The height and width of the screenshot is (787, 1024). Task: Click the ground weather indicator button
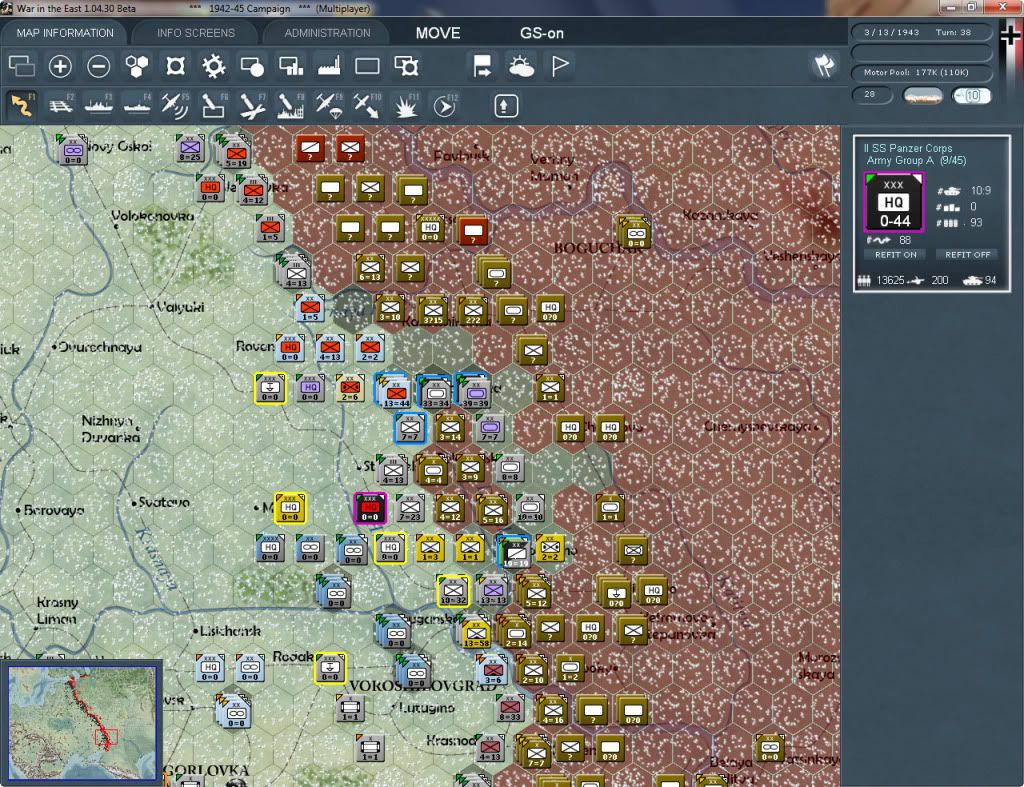pyautogui.click(x=922, y=96)
